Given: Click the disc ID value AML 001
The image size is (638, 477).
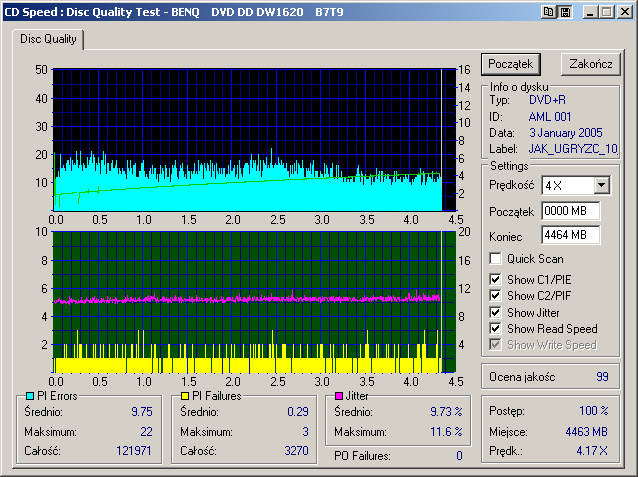Looking at the screenshot, I should coord(550,117).
